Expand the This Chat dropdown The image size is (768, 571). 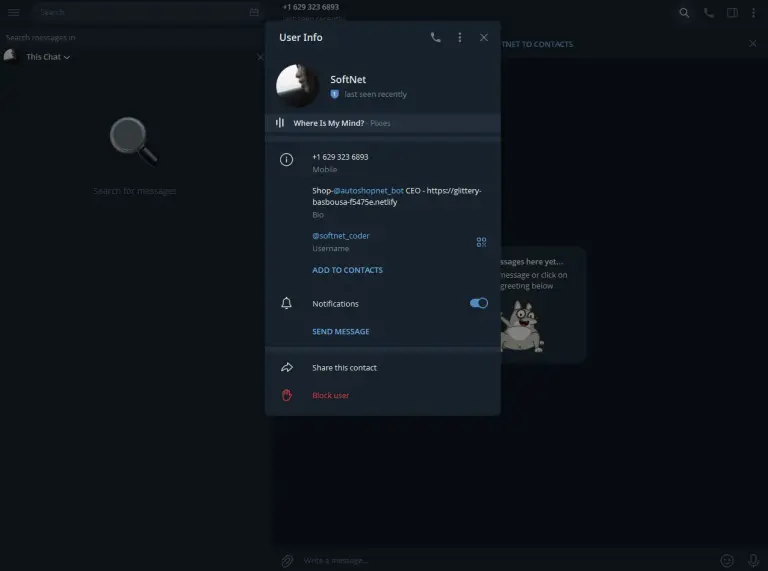[x=48, y=57]
